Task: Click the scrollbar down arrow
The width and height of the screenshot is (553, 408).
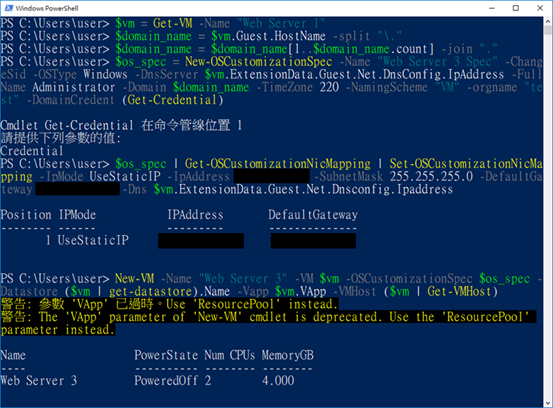Action: [x=548, y=403]
